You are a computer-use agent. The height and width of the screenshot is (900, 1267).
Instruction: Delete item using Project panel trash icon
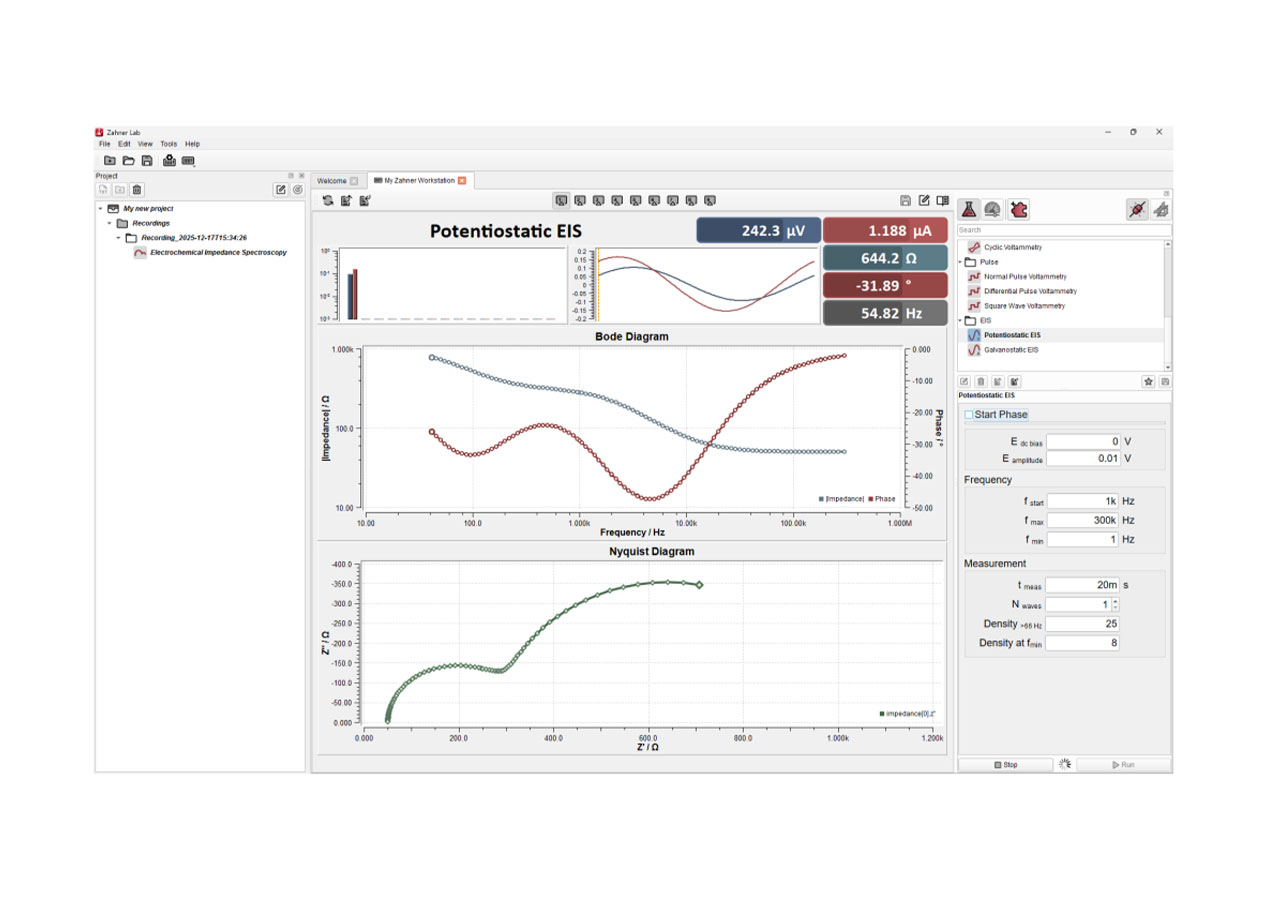pos(137,190)
